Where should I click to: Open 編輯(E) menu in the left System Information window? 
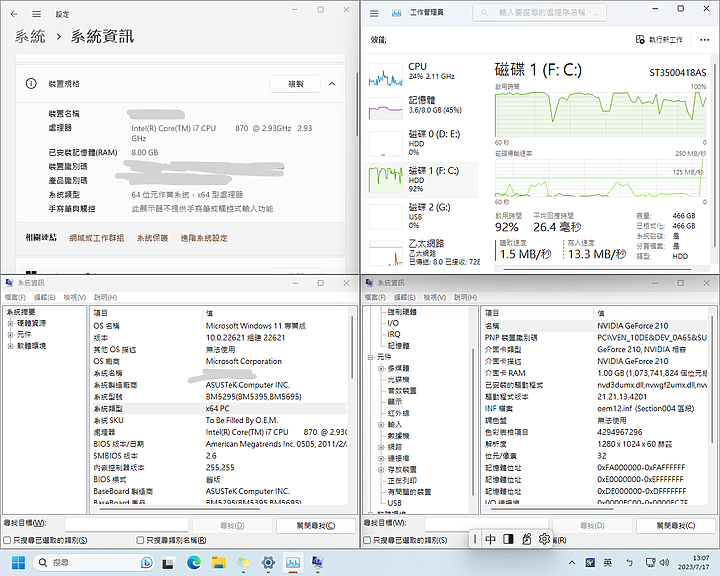pos(45,297)
